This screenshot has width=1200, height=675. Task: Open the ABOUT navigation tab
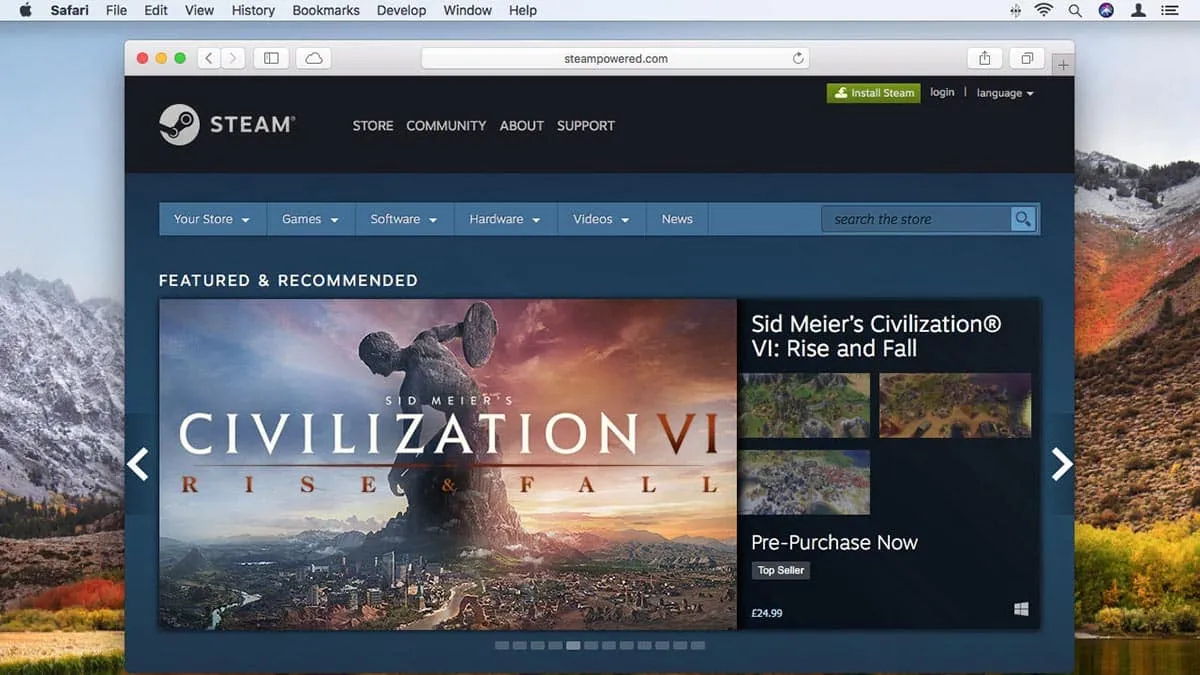[522, 125]
